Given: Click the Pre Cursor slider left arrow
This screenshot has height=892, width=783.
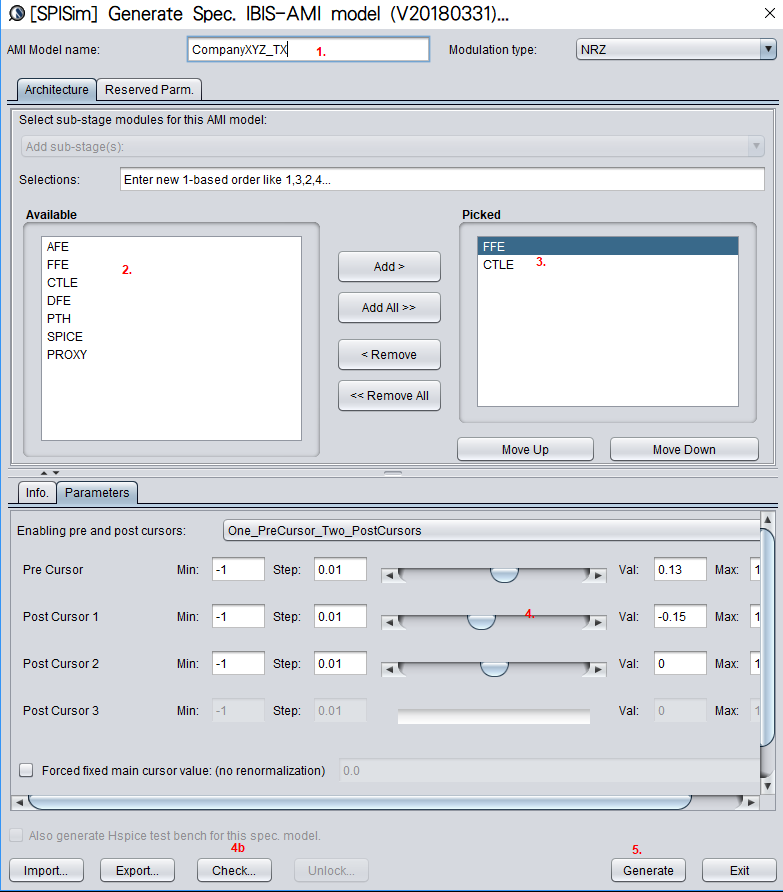Looking at the screenshot, I should point(389,575).
